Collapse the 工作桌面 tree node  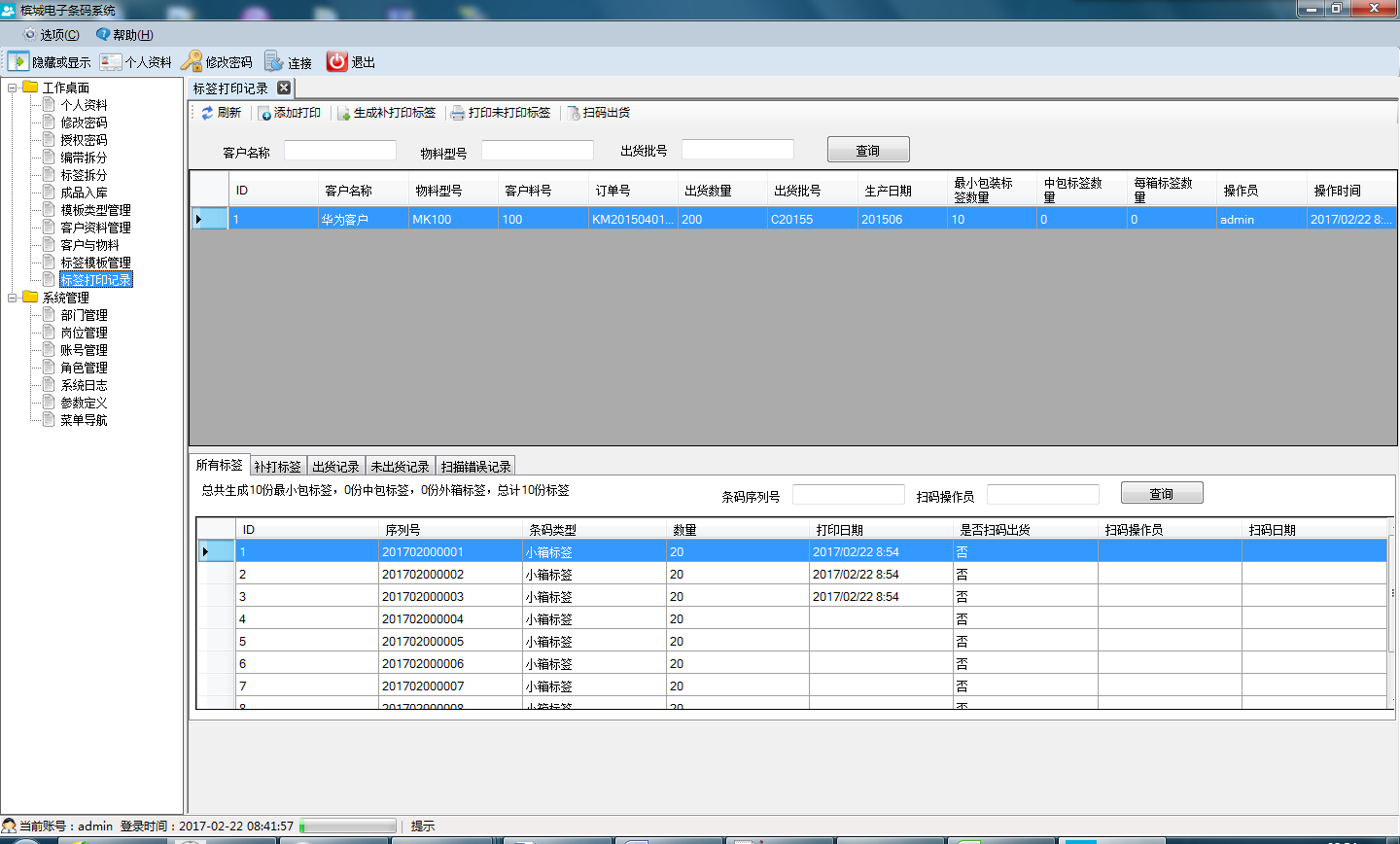[13, 88]
